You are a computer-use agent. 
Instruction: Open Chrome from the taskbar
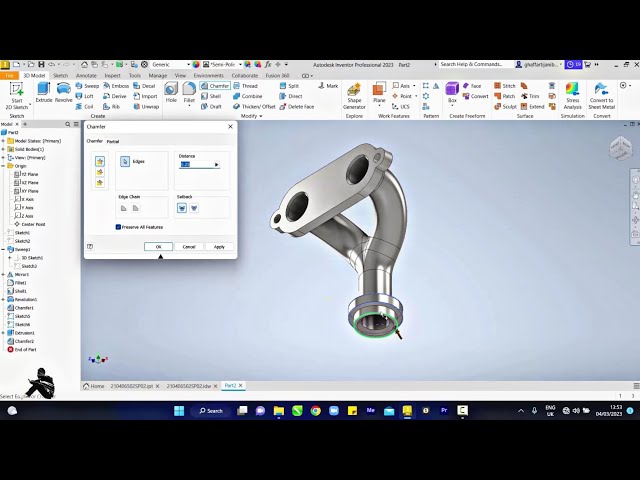click(x=316, y=411)
